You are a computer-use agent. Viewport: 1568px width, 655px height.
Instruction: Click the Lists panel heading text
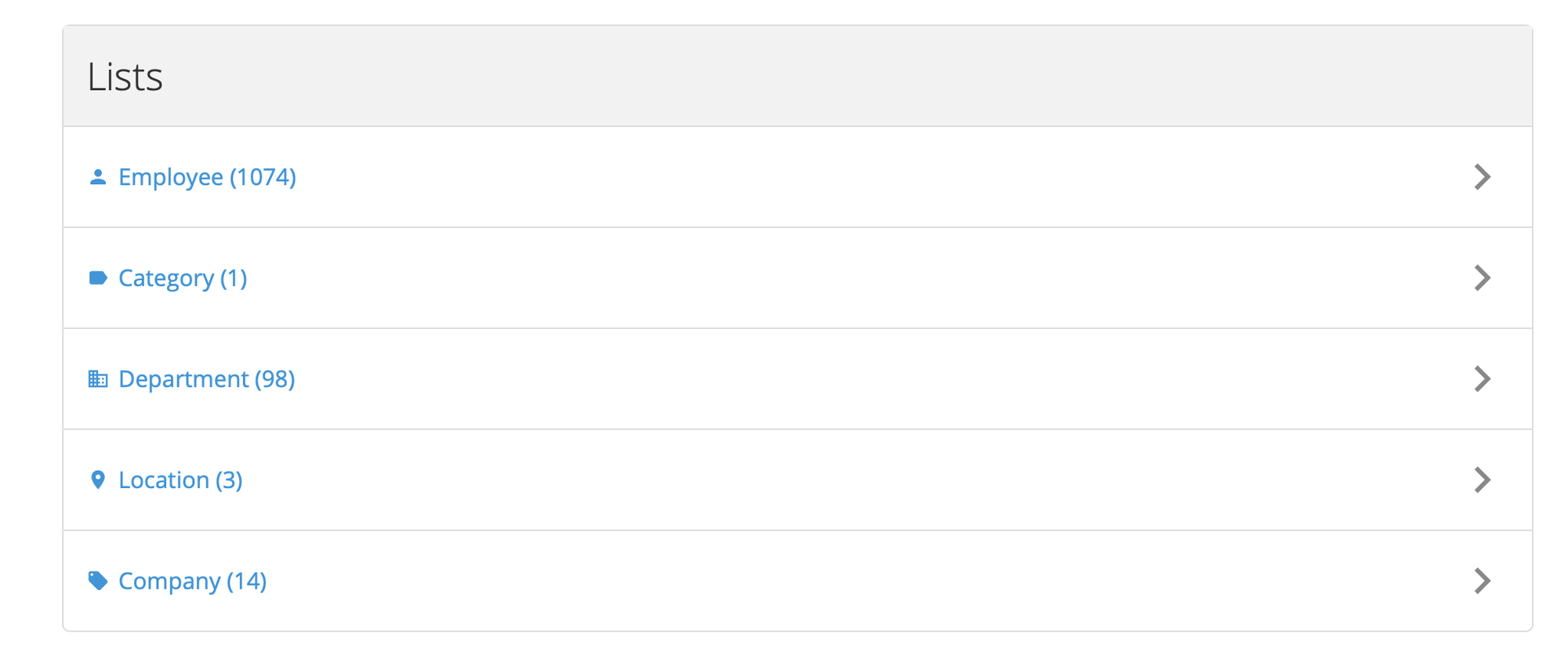click(x=125, y=77)
